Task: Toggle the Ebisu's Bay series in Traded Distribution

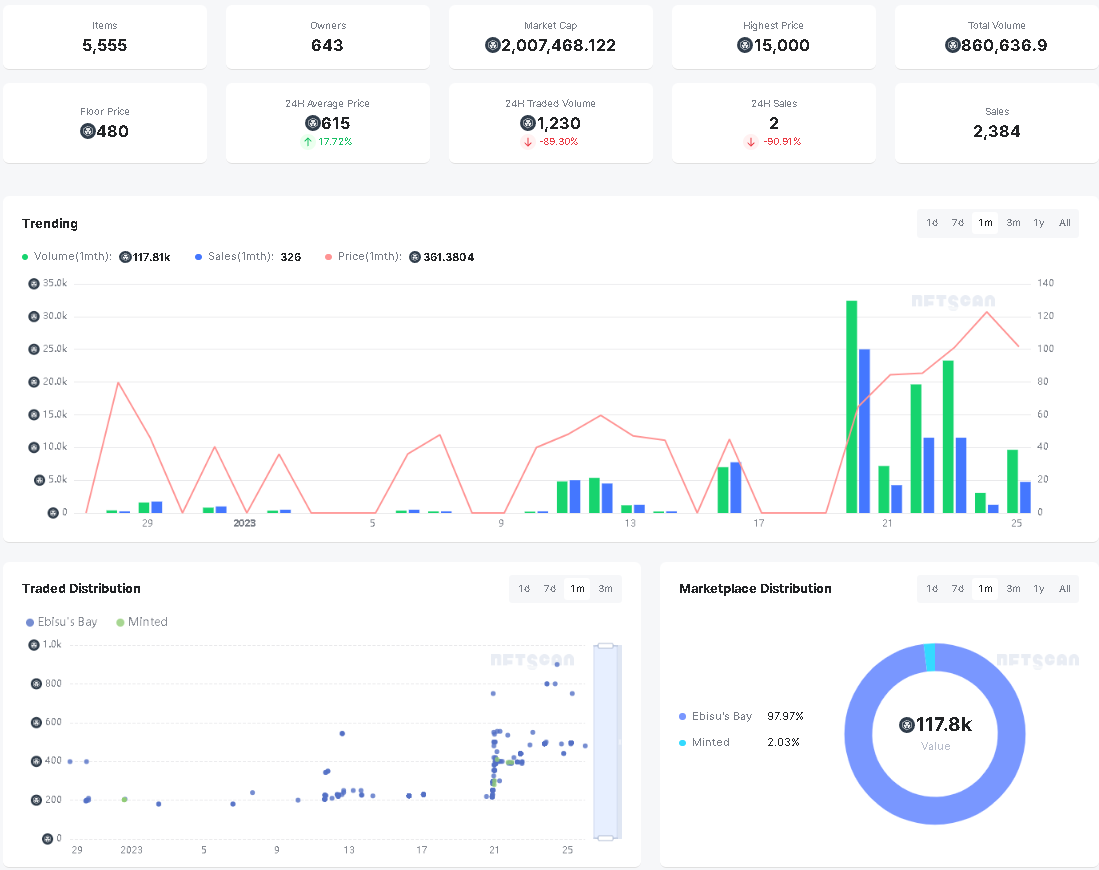Action: point(62,622)
